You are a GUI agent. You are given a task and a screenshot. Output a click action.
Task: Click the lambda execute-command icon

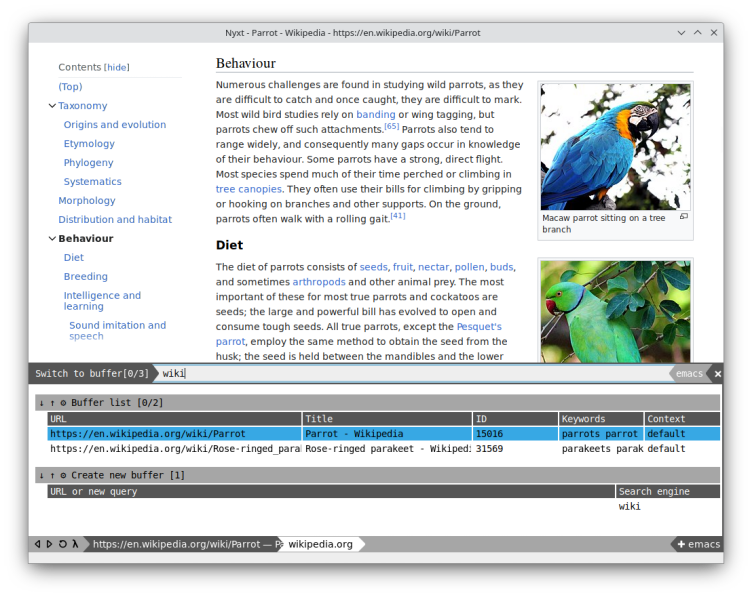[x=75, y=544]
